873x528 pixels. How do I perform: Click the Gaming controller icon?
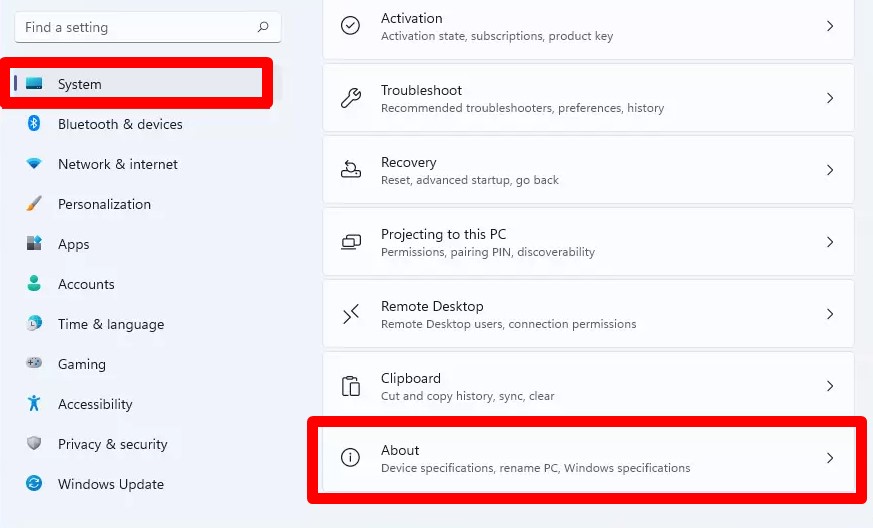(x=34, y=363)
